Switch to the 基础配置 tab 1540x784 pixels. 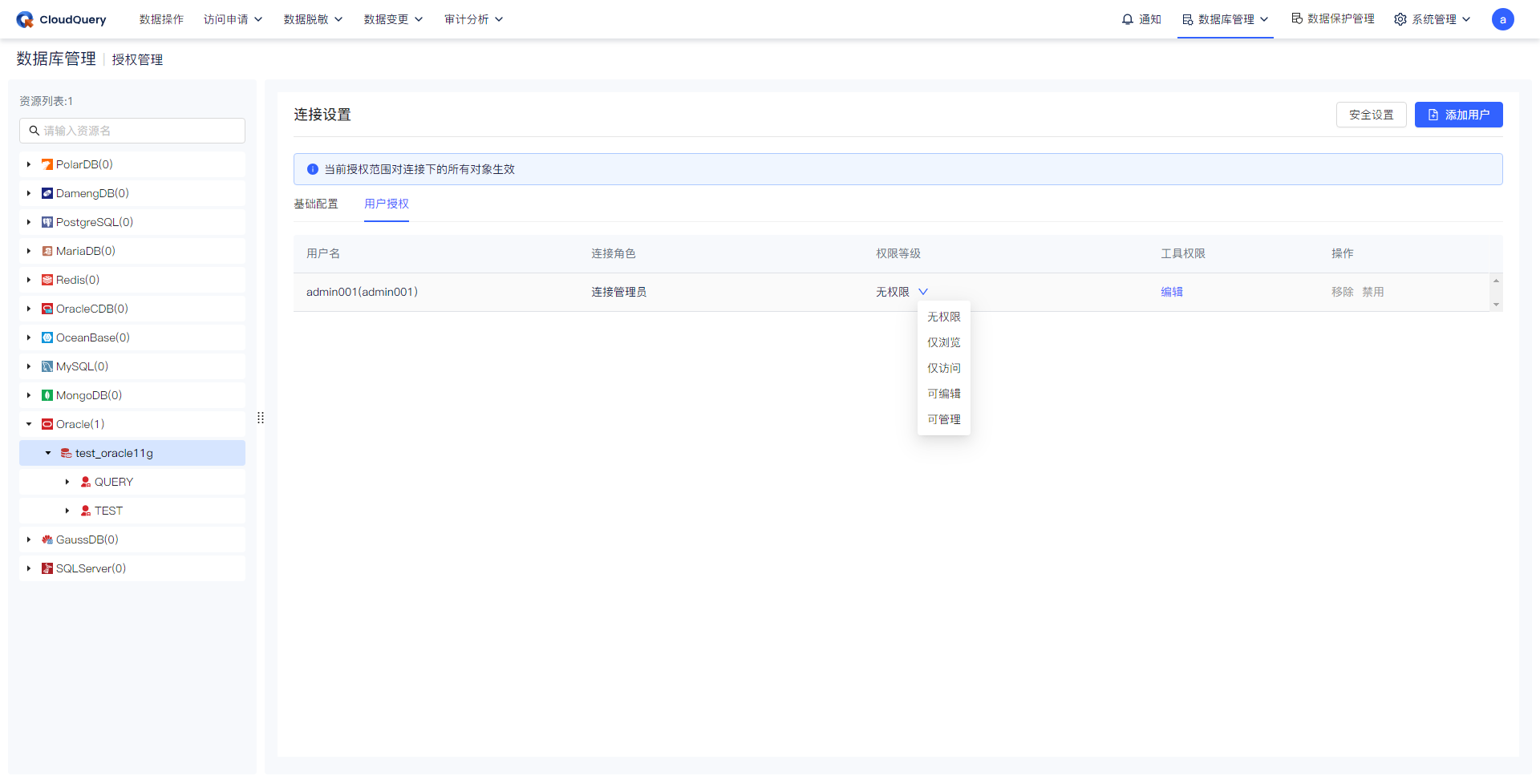(316, 204)
